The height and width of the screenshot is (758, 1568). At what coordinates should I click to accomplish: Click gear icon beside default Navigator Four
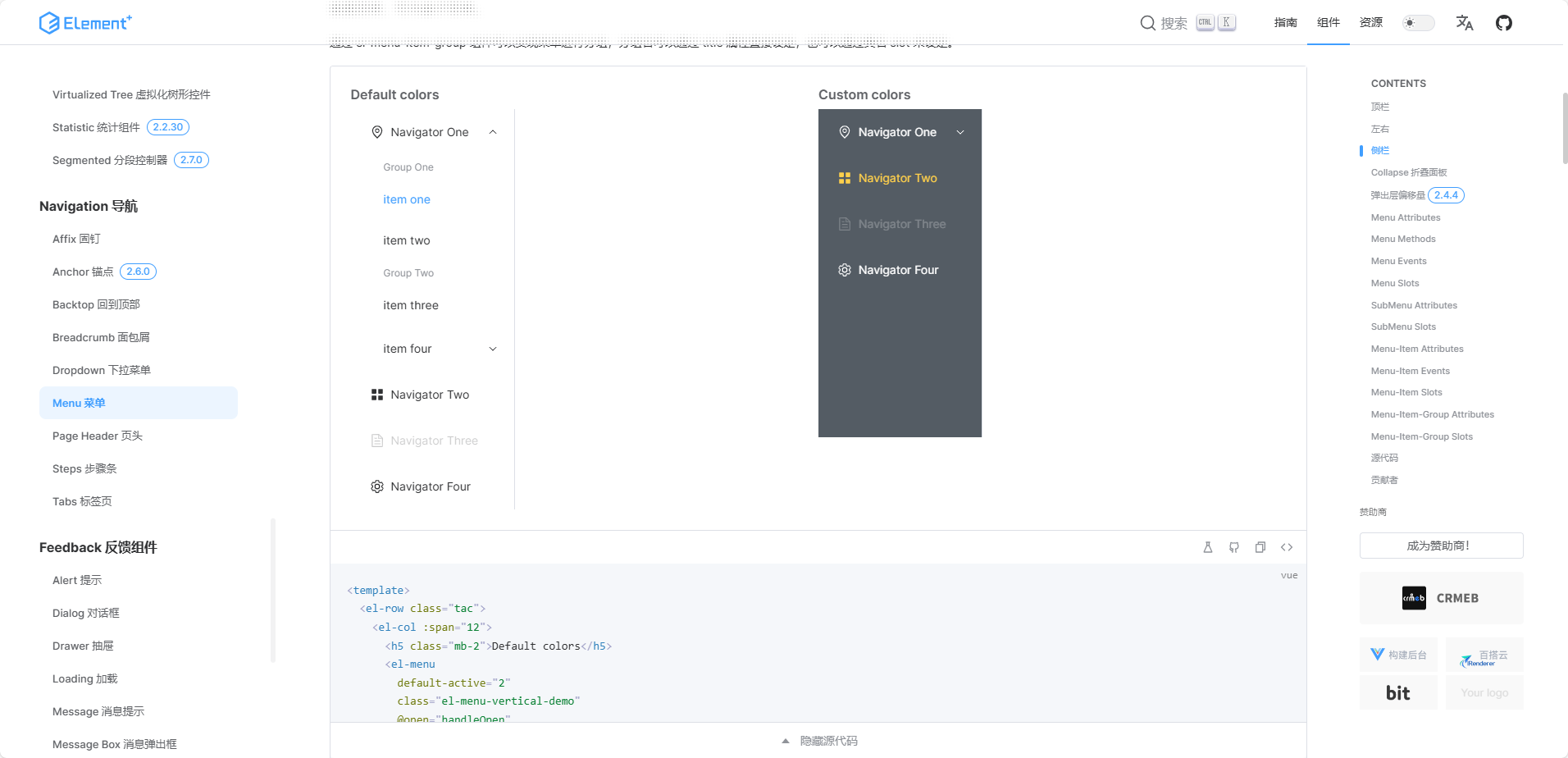click(x=377, y=486)
